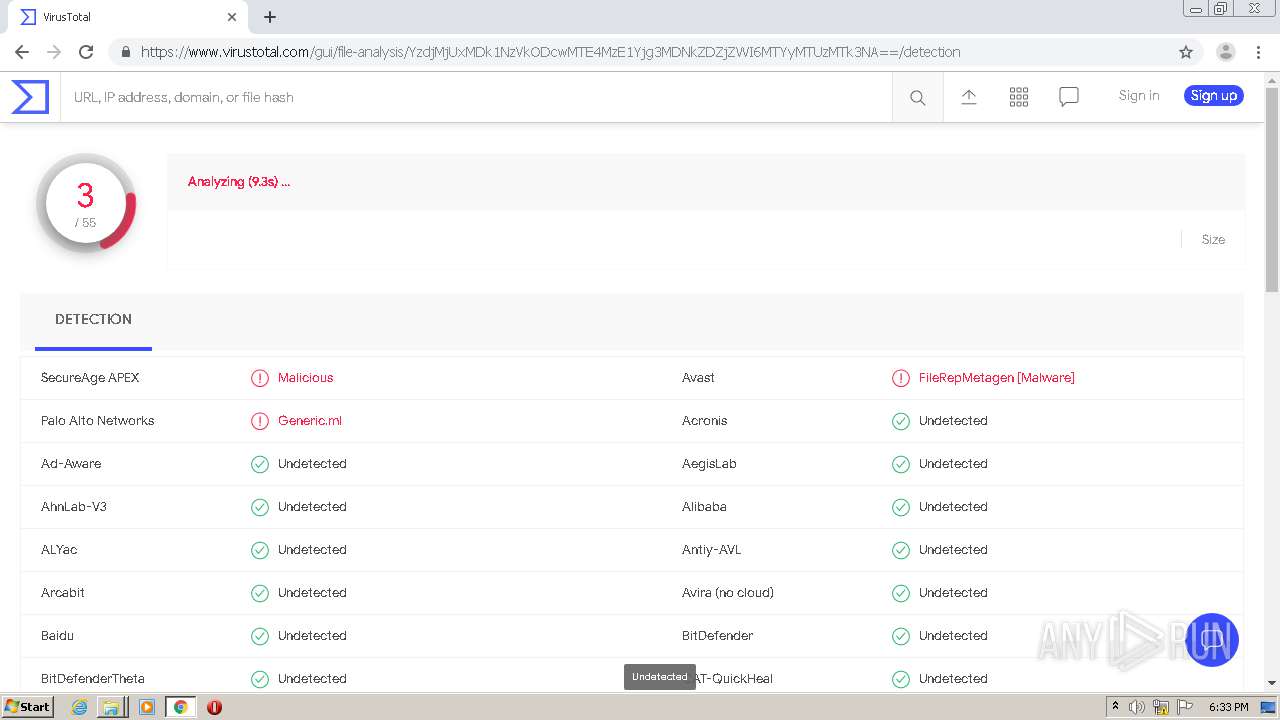Click the Palo Alto Networks engine name
This screenshot has height=720, width=1280.
[x=98, y=421]
